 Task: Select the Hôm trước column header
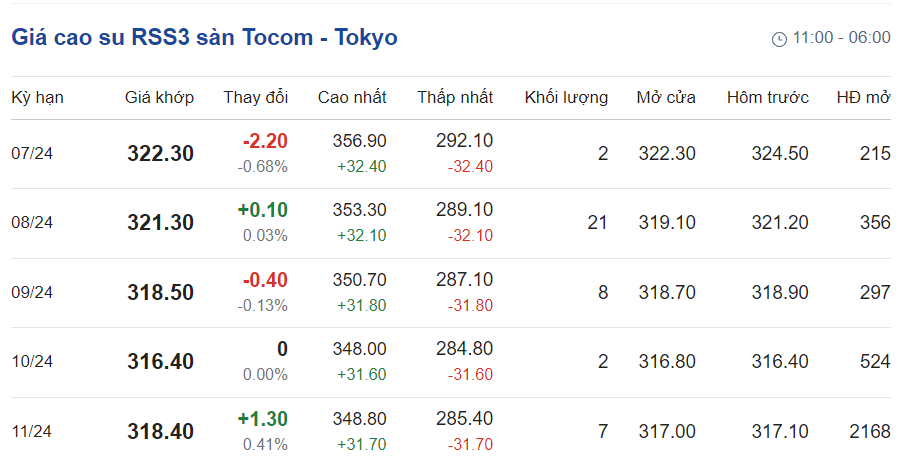tap(767, 98)
